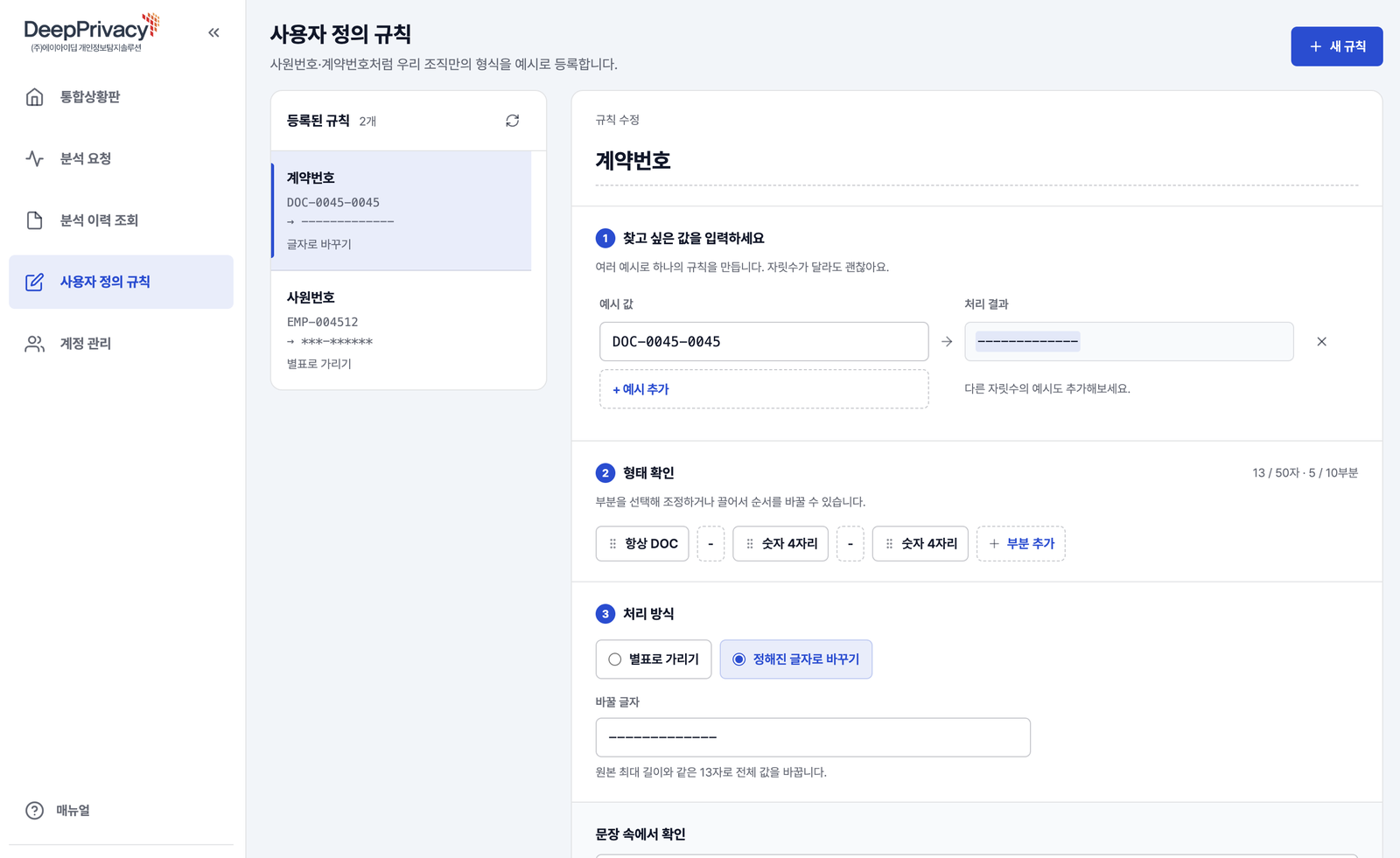Click the DeepPrivacy logo
1400x858 pixels.
coord(91,33)
